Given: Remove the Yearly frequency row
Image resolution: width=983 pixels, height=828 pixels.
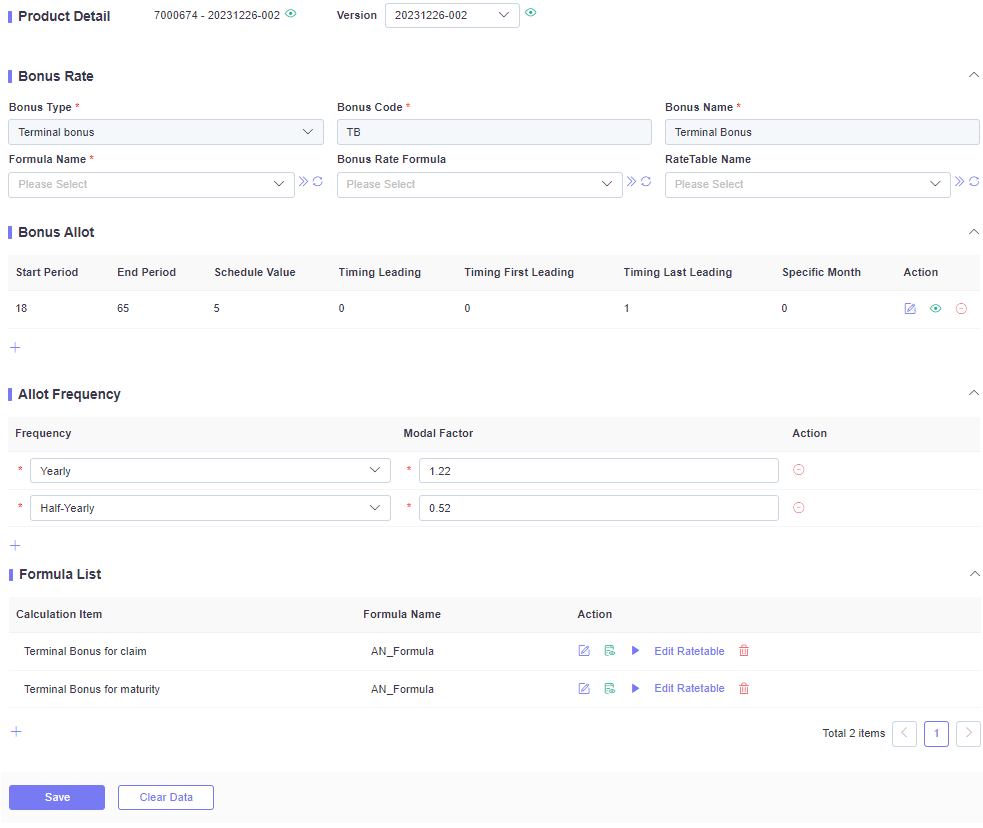Looking at the screenshot, I should pyautogui.click(x=799, y=469).
